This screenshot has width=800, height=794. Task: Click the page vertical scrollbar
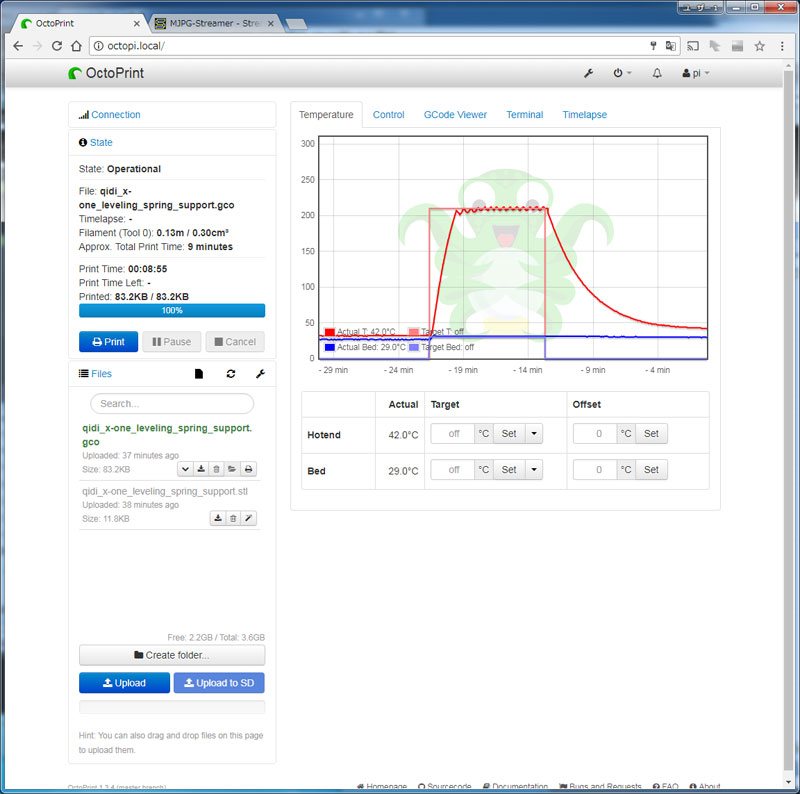[x=788, y=418]
